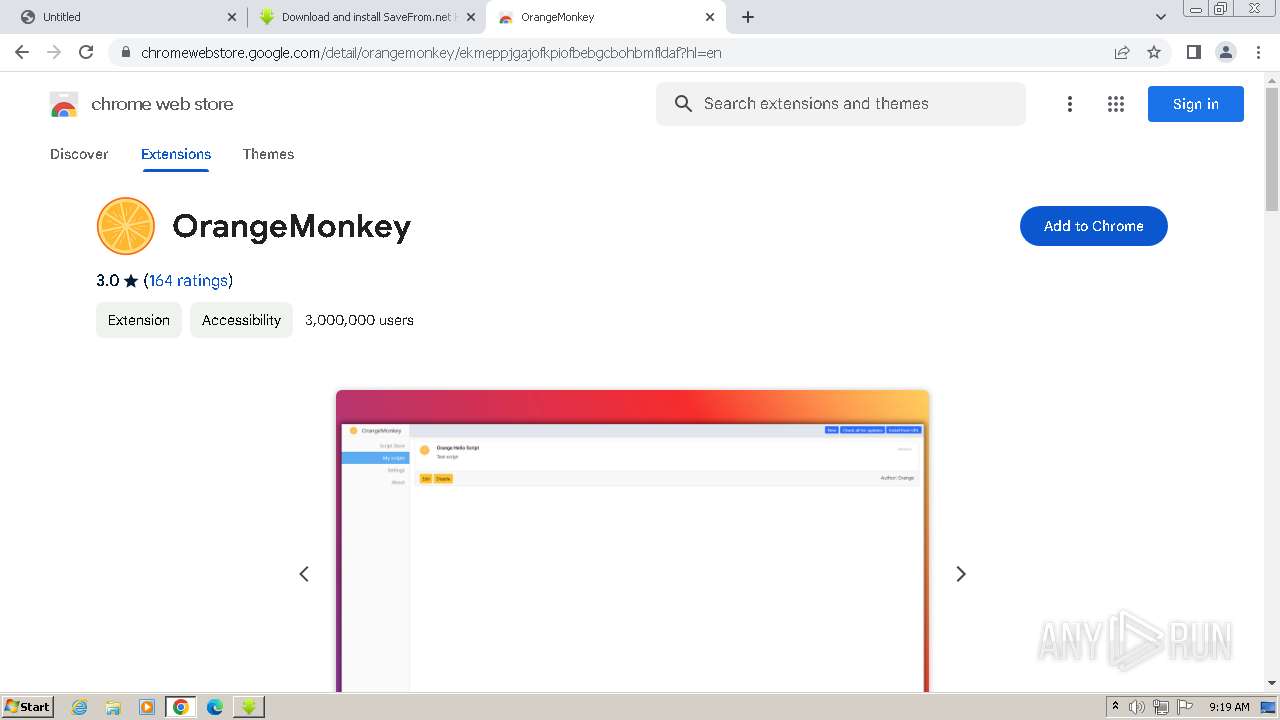Show hidden system tray icons
1280x720 pixels.
click(1115, 707)
